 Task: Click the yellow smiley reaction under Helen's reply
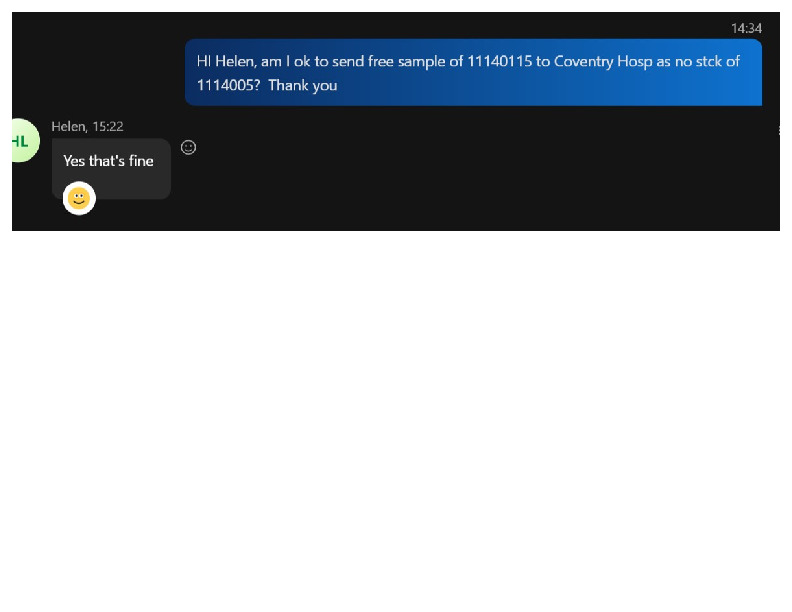point(79,198)
